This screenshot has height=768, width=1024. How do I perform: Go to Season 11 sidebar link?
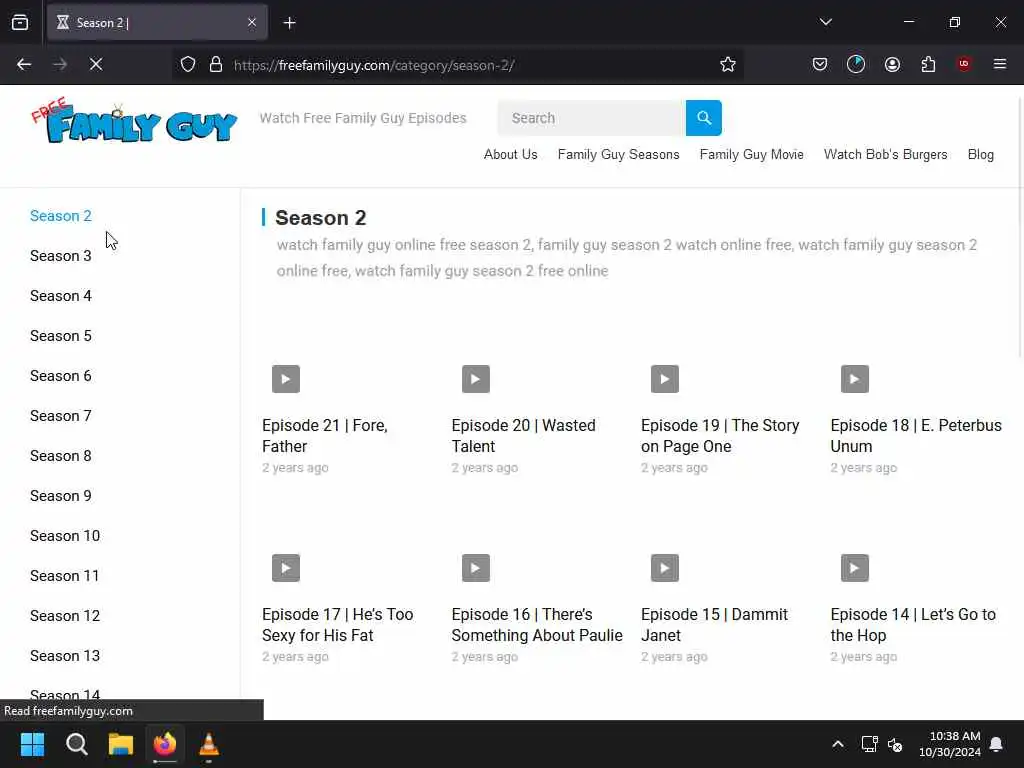pyautogui.click(x=65, y=576)
